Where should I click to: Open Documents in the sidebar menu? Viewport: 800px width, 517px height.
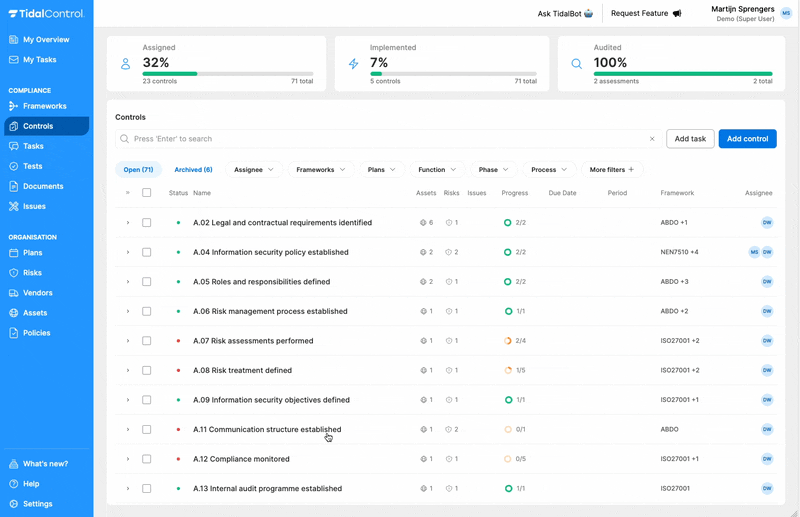pos(43,186)
